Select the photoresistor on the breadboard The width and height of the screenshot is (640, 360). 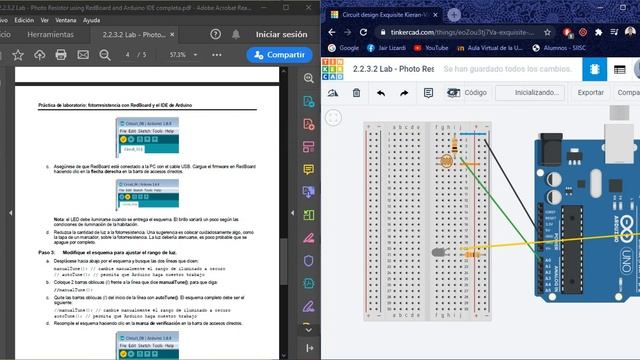tap(447, 161)
